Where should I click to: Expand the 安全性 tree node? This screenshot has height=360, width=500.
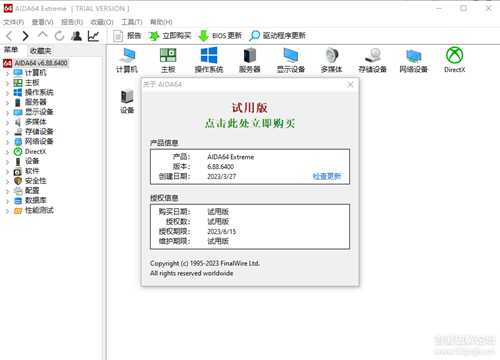coord(7,181)
